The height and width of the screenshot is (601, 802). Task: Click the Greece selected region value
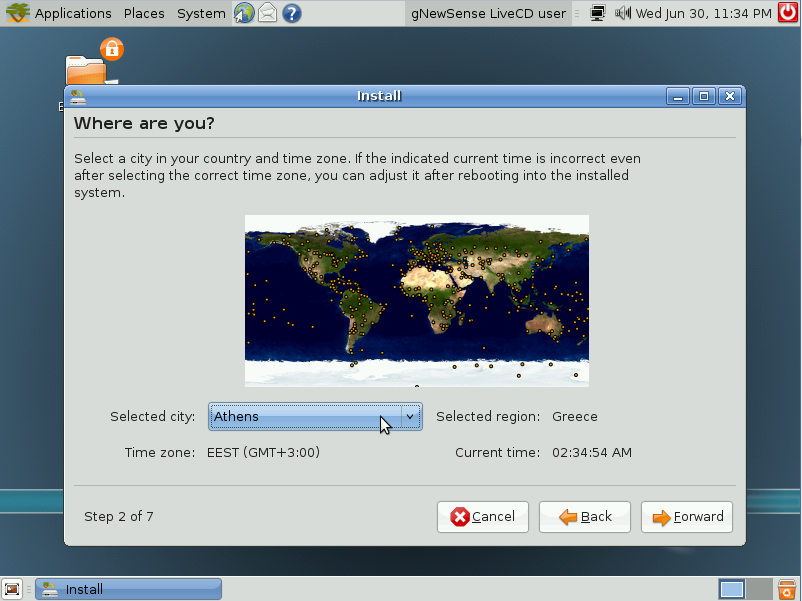click(x=574, y=416)
